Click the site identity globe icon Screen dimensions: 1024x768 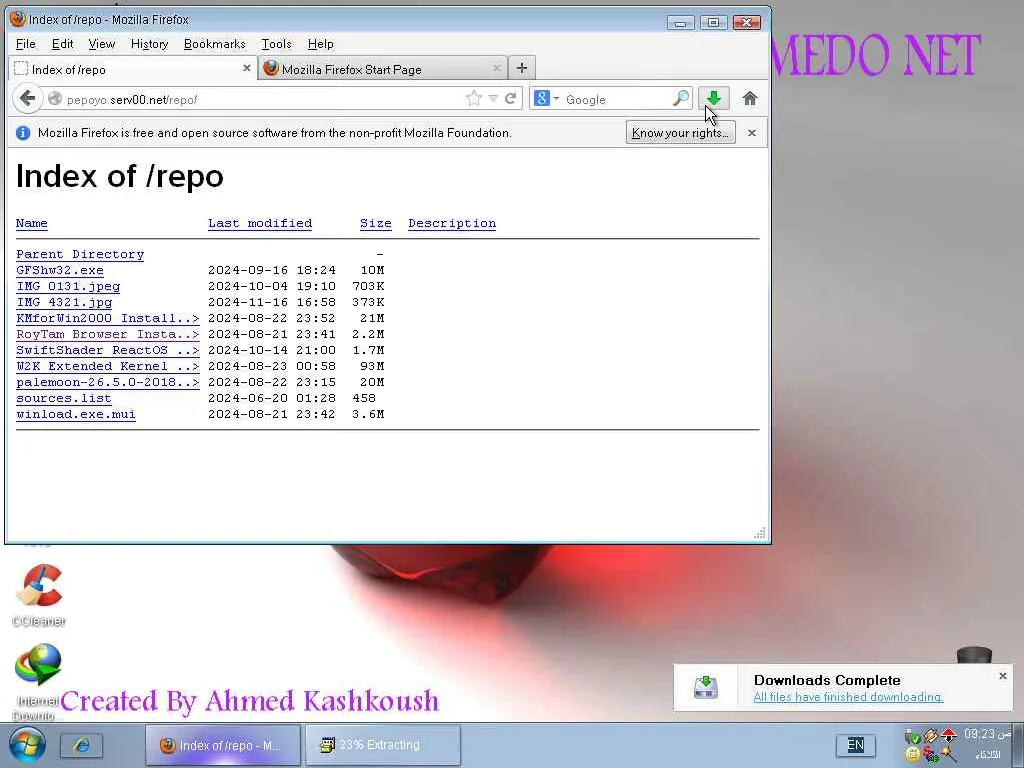pyautogui.click(x=56, y=99)
